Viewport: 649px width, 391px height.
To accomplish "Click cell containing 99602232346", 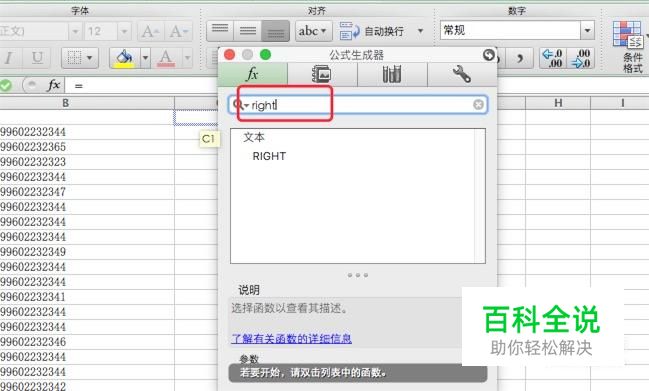I will coord(87,342).
